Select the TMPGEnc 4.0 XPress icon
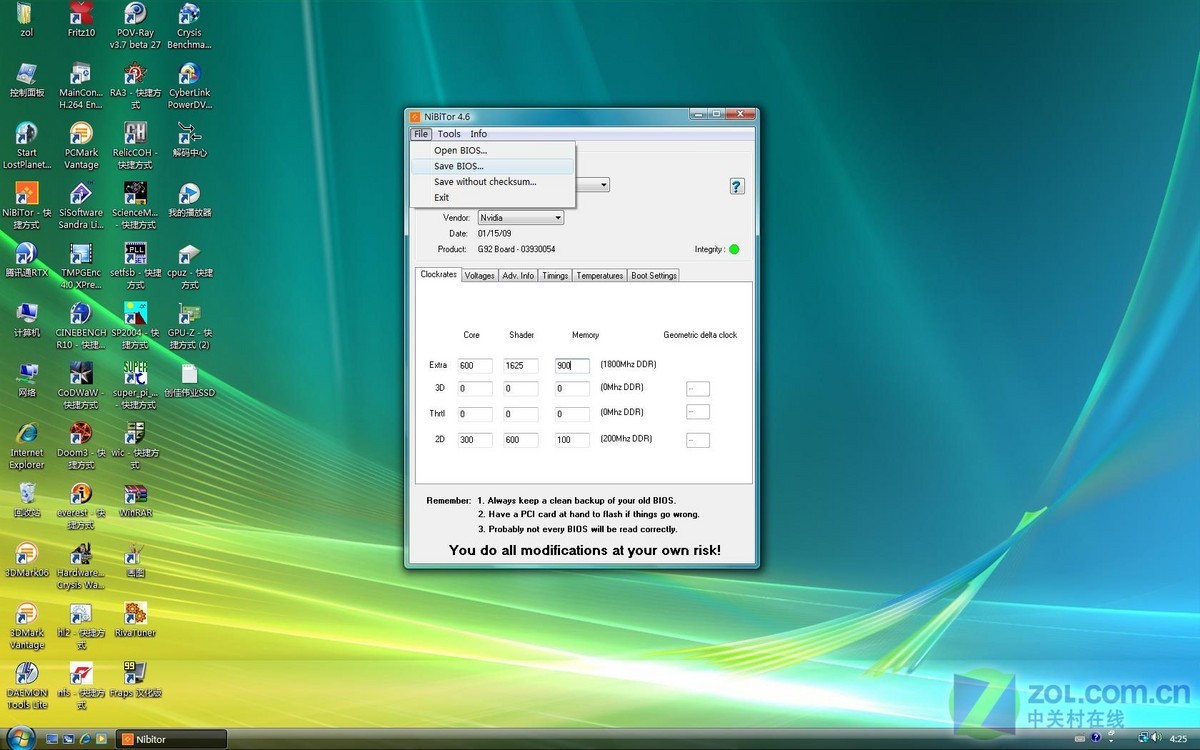The height and width of the screenshot is (750, 1200). tap(81, 266)
